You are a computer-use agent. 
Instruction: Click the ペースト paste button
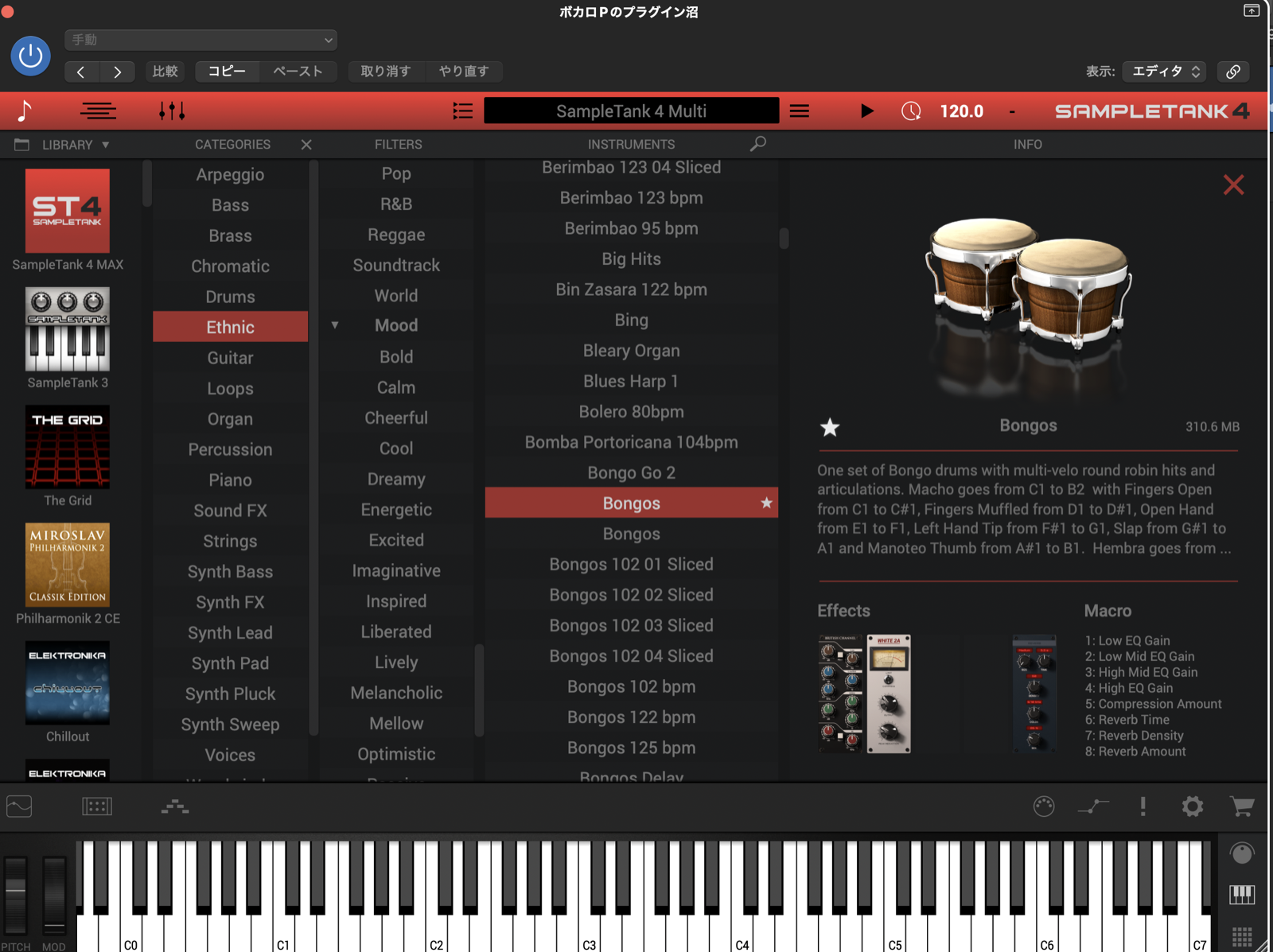click(298, 72)
